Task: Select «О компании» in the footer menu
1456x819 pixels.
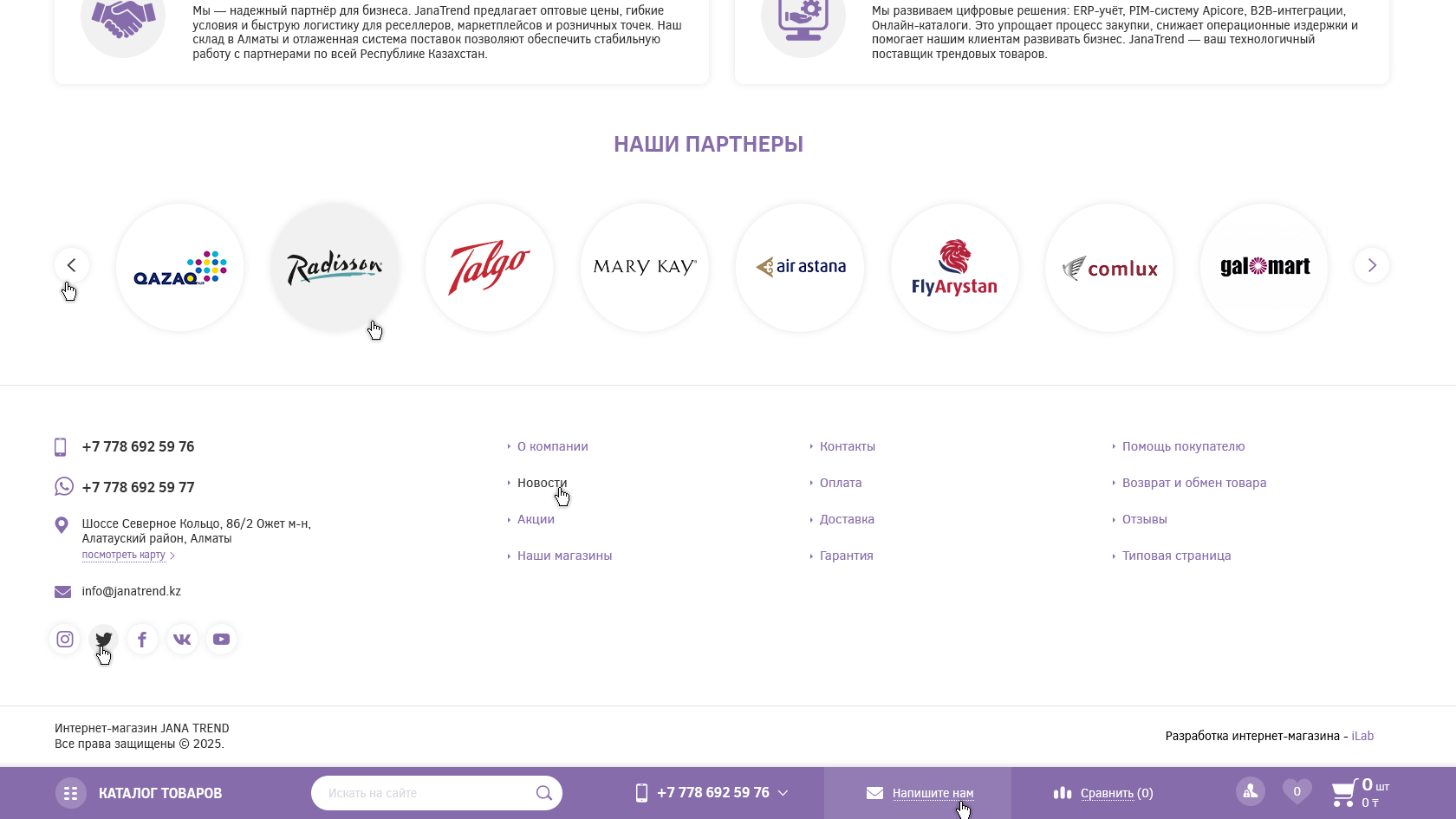Action: pos(552,446)
